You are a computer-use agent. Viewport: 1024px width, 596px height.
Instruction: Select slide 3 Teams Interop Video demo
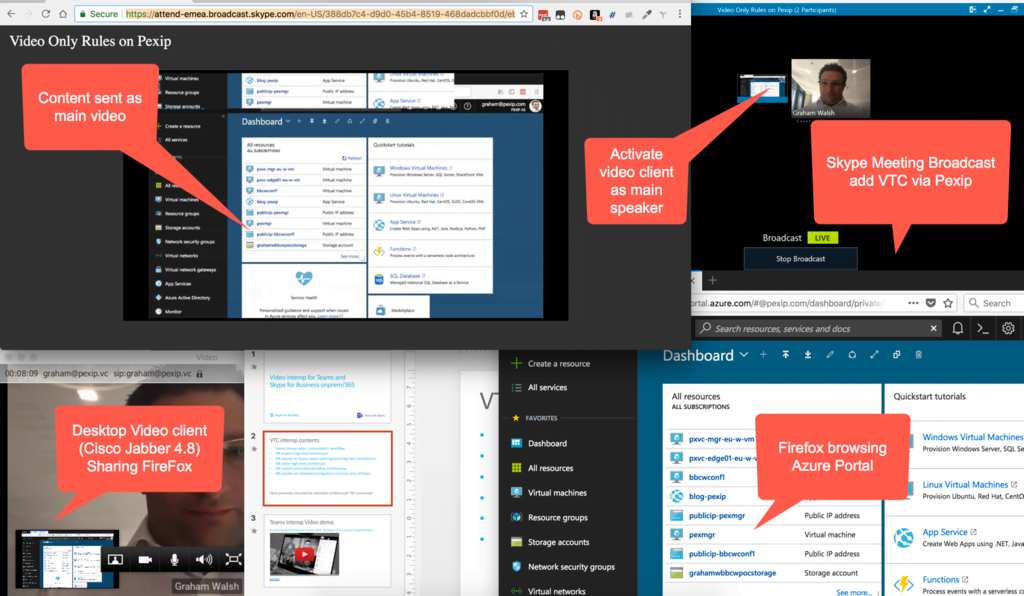pos(327,552)
